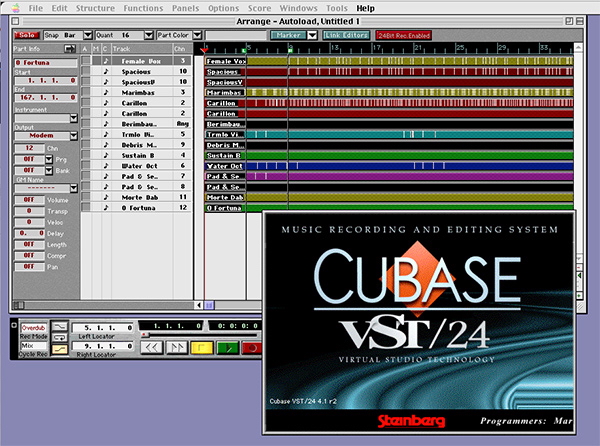Select the Sustain B part in arrangement
The image size is (600, 446).
[389, 155]
